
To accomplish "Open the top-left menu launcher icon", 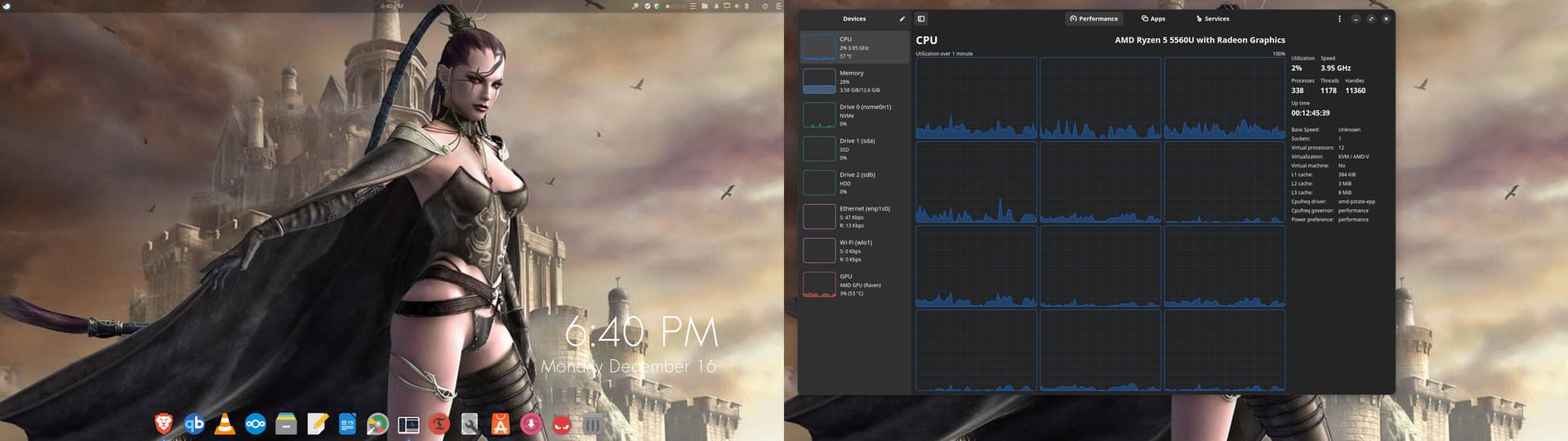I will [x=7, y=6].
